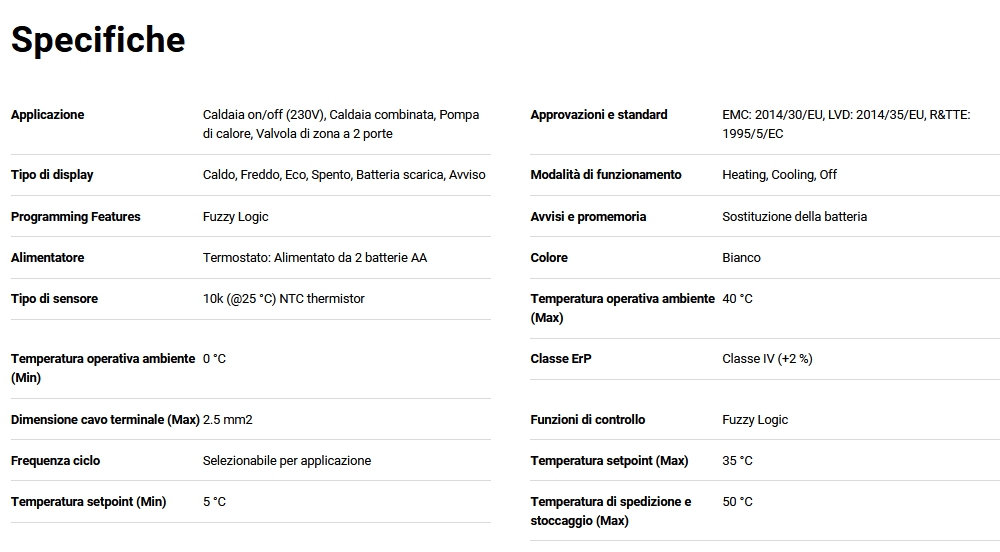Click Sostituzione della batteria value
This screenshot has height=552, width=1000.
pos(794,217)
